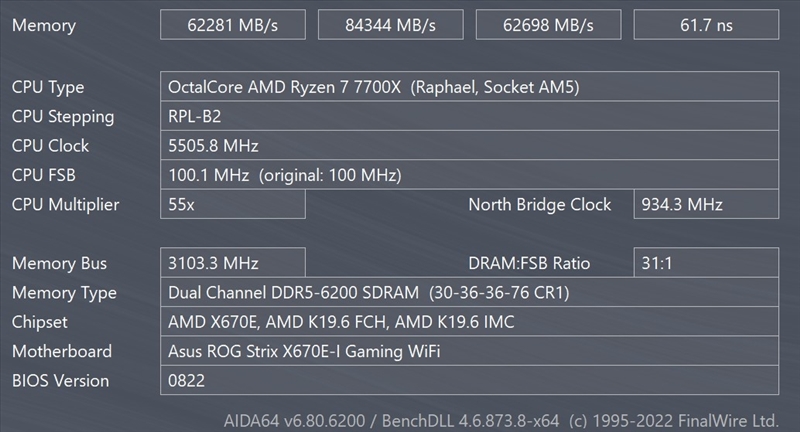Screen dimensions: 800x432
Task: Click the CPU Stepping RPL-B2 field
Action: click(469, 116)
